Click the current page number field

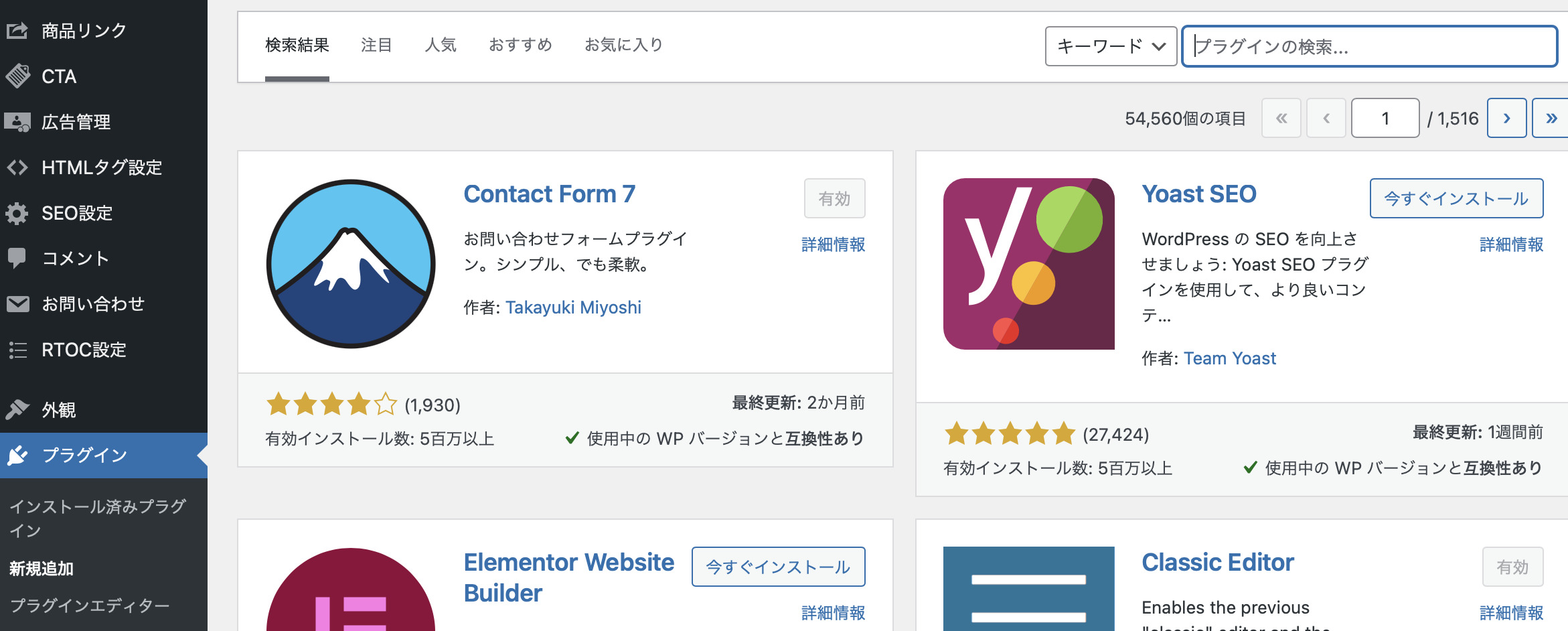click(1385, 118)
